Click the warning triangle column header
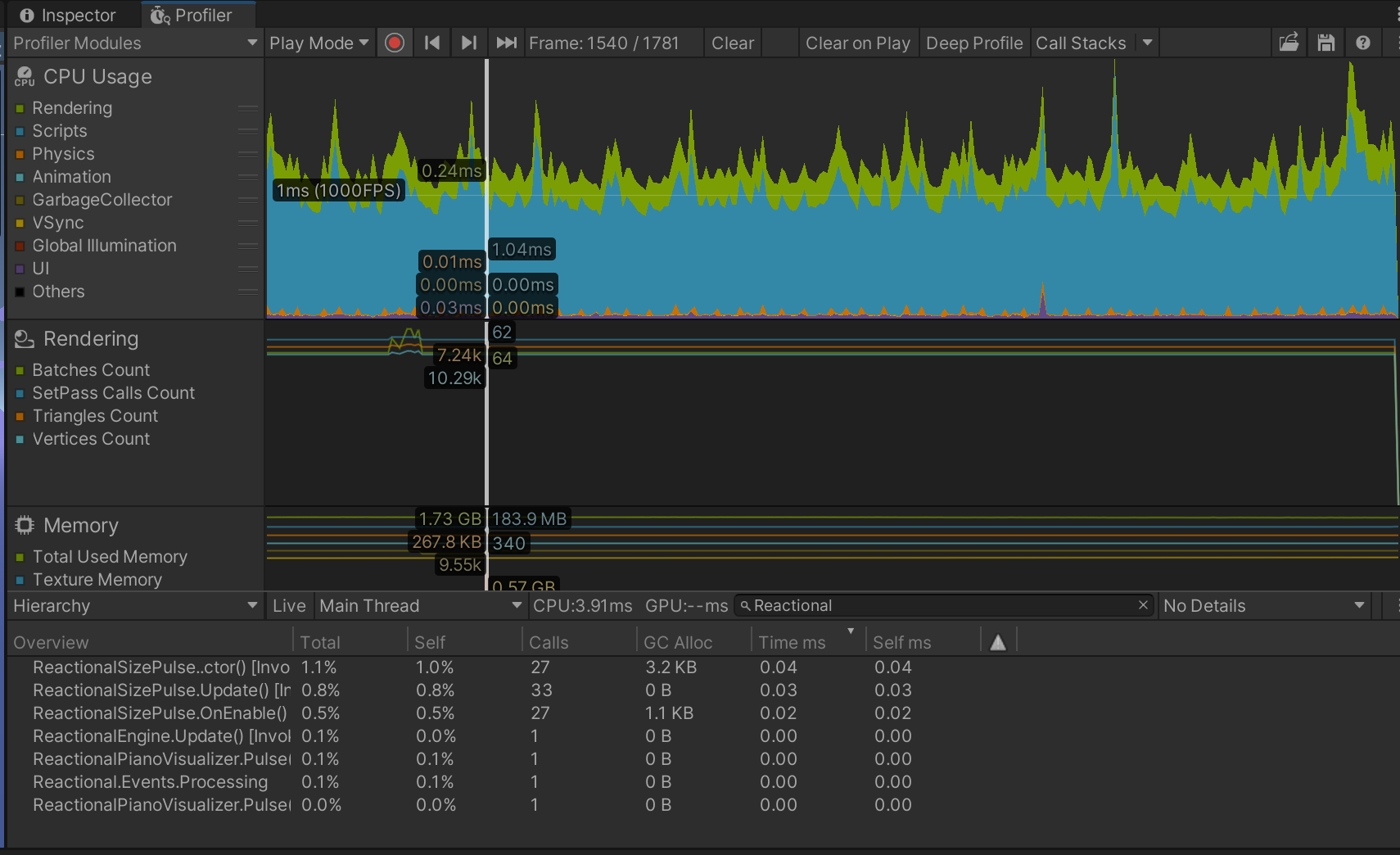The height and width of the screenshot is (855, 1400). [998, 643]
